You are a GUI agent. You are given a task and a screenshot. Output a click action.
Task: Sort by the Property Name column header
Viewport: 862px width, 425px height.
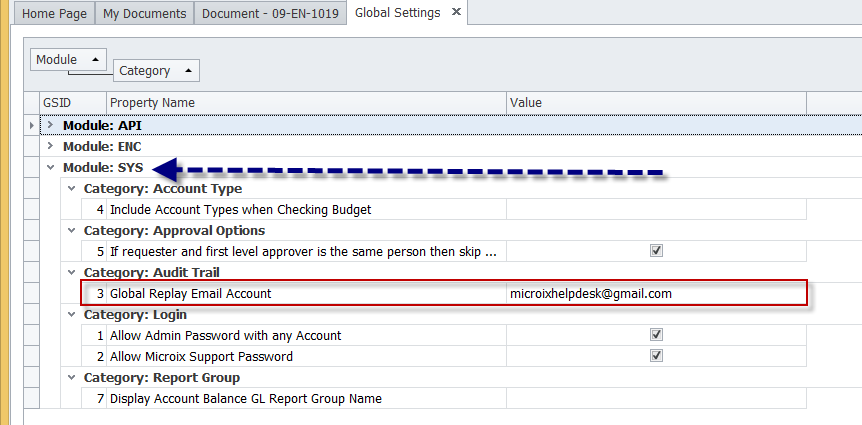(305, 103)
